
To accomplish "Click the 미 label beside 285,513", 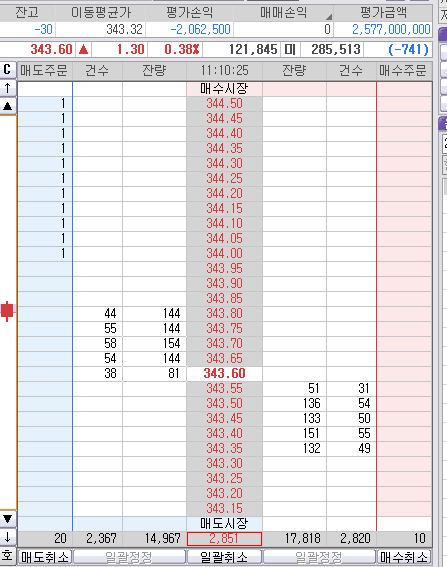I will 290,49.
